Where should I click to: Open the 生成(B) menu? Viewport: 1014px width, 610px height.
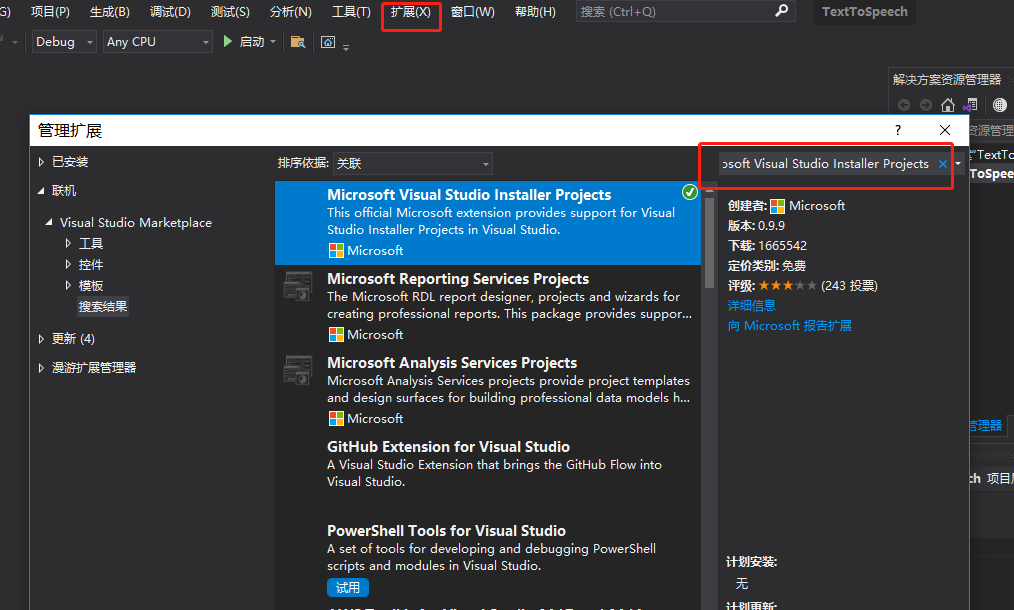(x=110, y=12)
